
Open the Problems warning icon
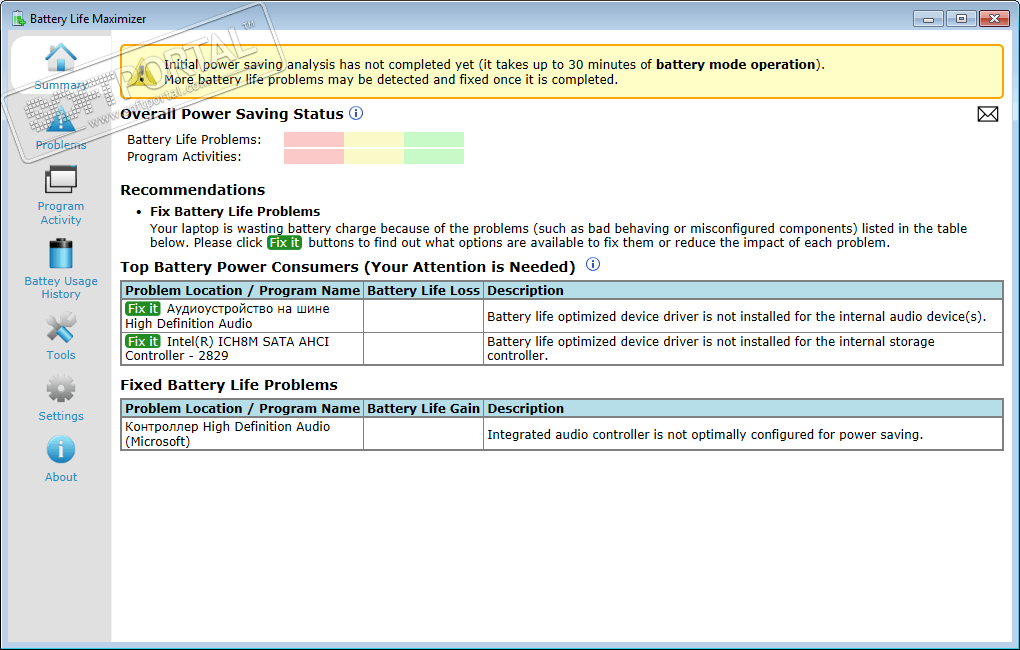click(x=60, y=118)
